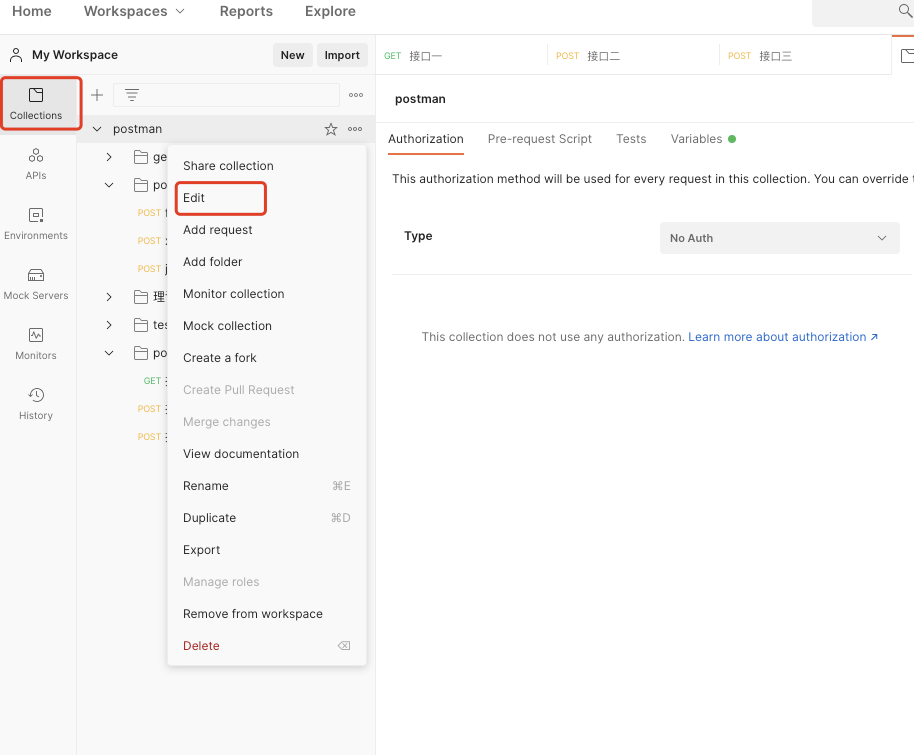This screenshot has height=755, width=914.
Task: Expand the 'ge' folder chevron
Action: 109,157
